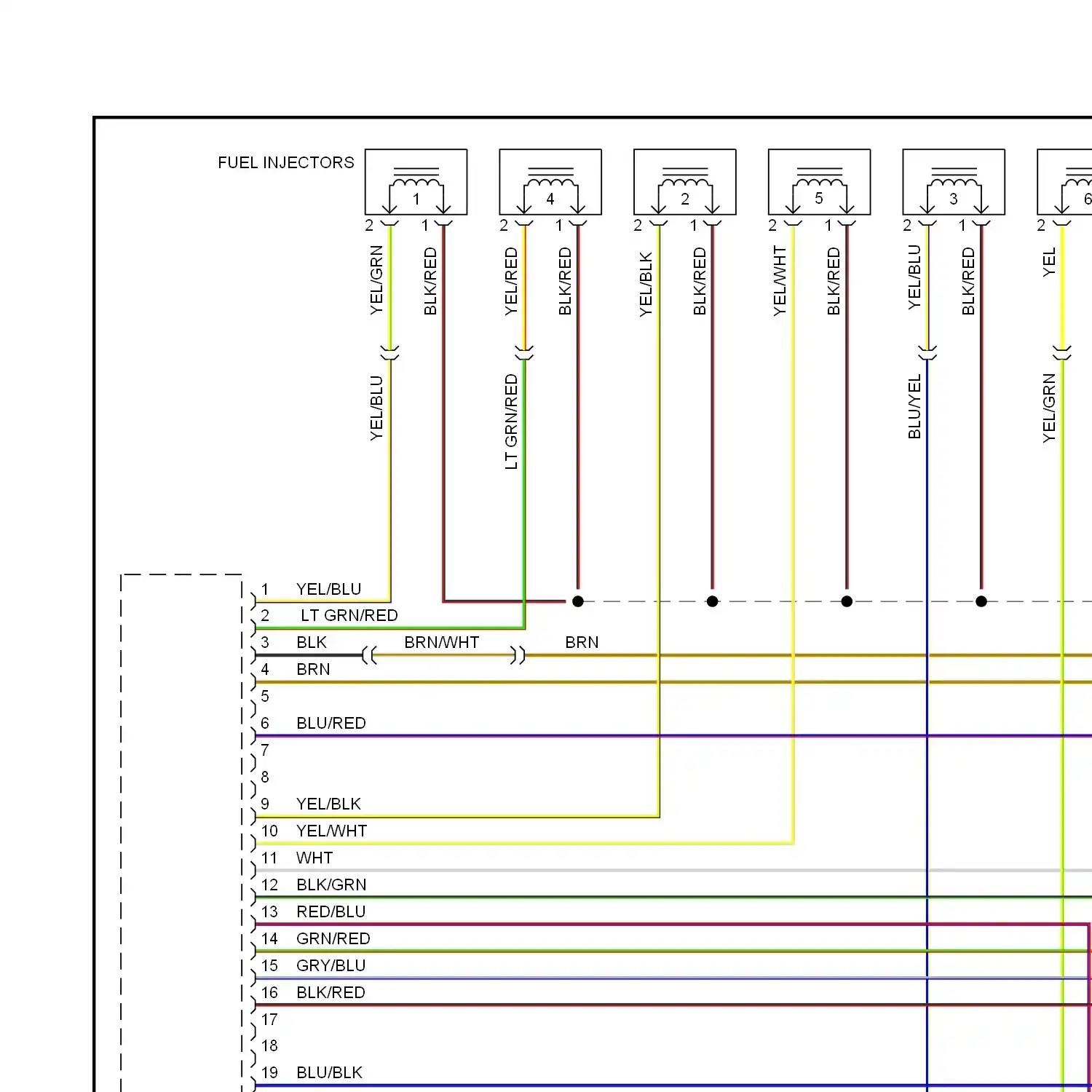Click the BLK/RED label below injector 4
1092x1092 pixels.
(x=565, y=281)
